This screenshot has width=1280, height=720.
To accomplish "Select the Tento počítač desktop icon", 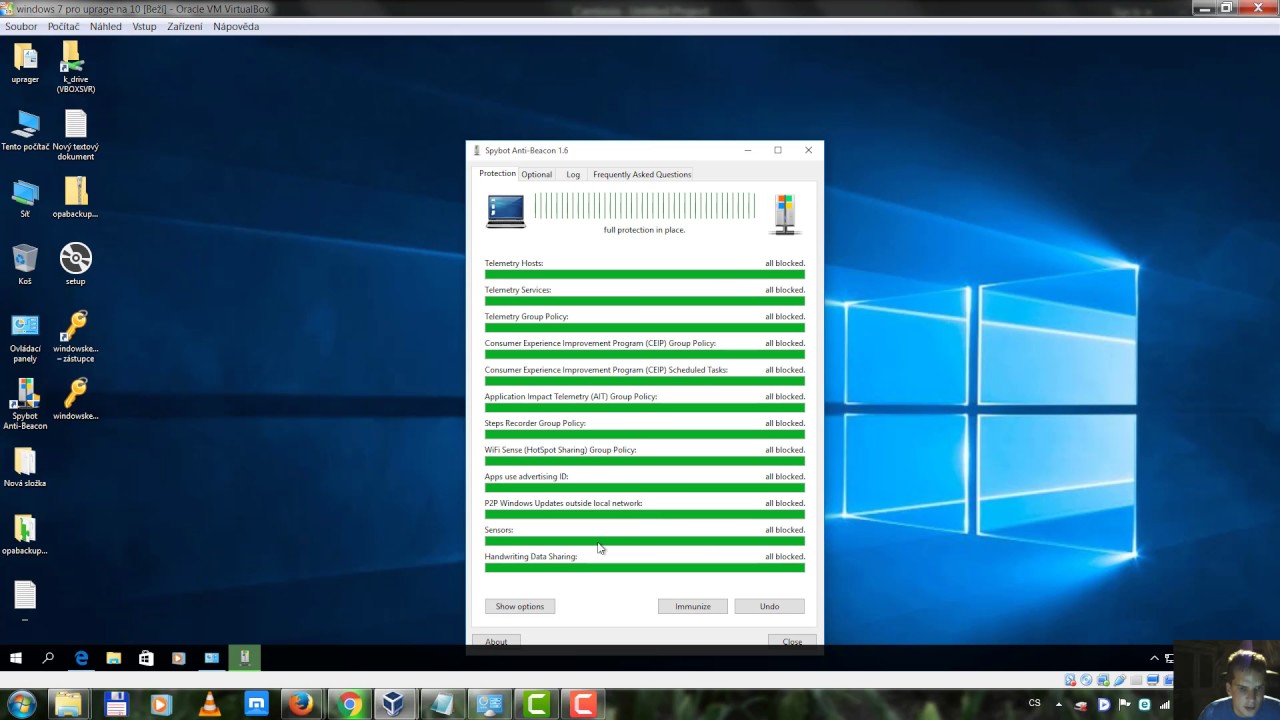I will [25, 130].
